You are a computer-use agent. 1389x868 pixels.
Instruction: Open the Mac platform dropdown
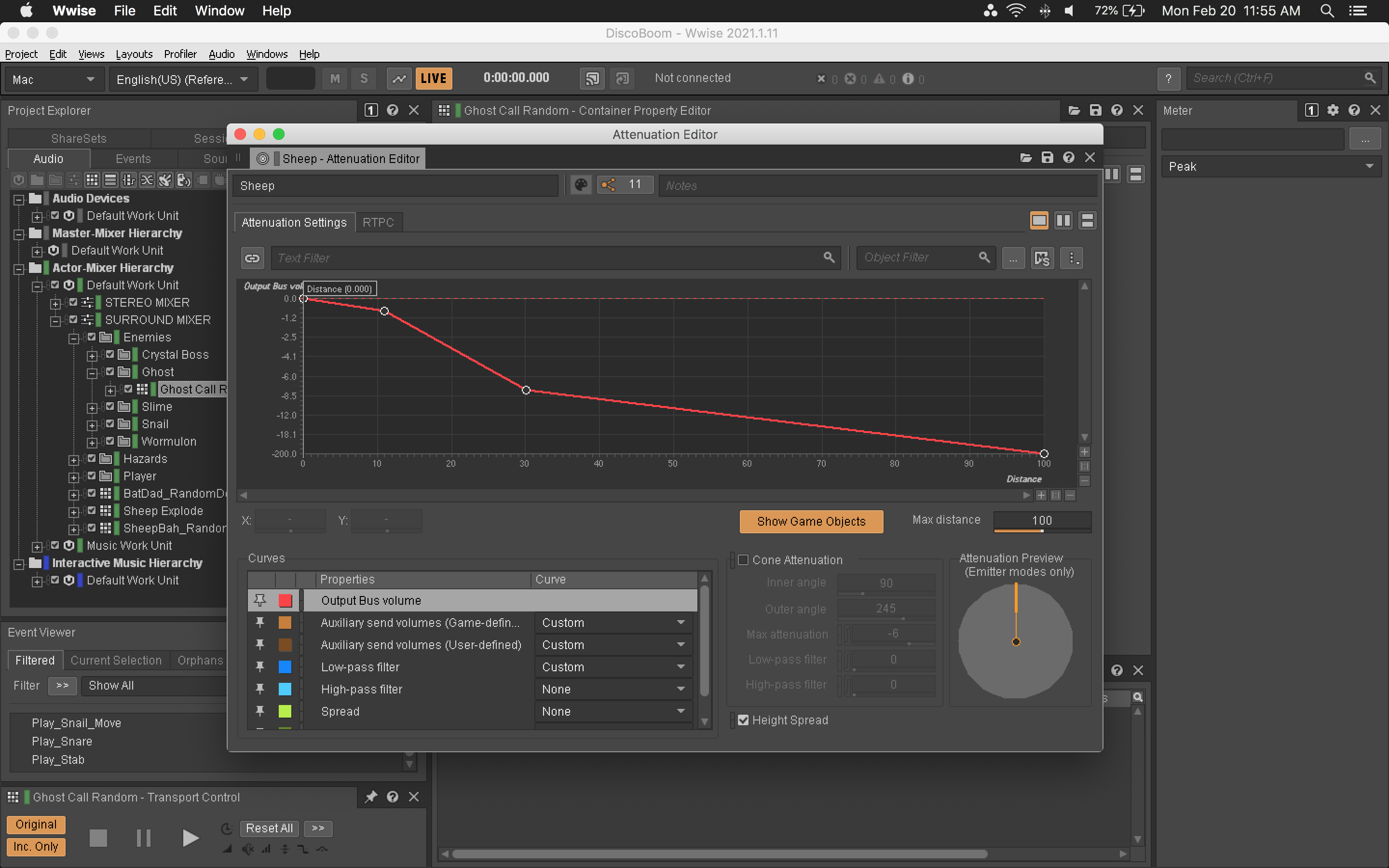coord(54,79)
